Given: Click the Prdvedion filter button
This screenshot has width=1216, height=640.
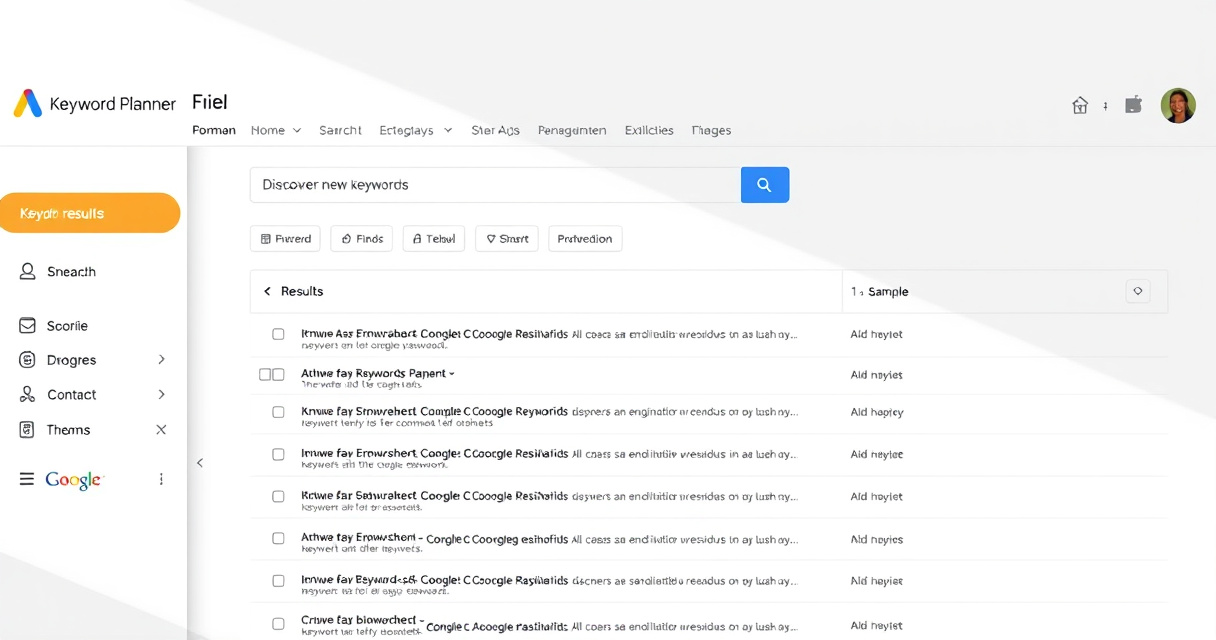Looking at the screenshot, I should (x=585, y=239).
